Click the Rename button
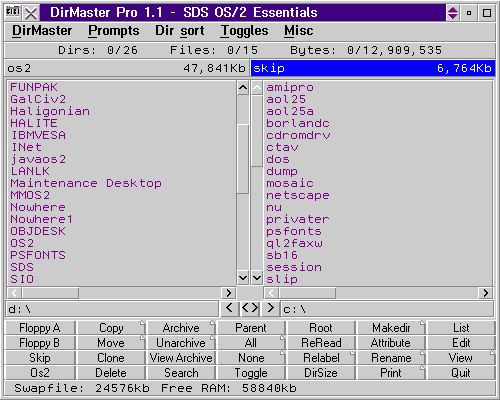 coord(391,358)
